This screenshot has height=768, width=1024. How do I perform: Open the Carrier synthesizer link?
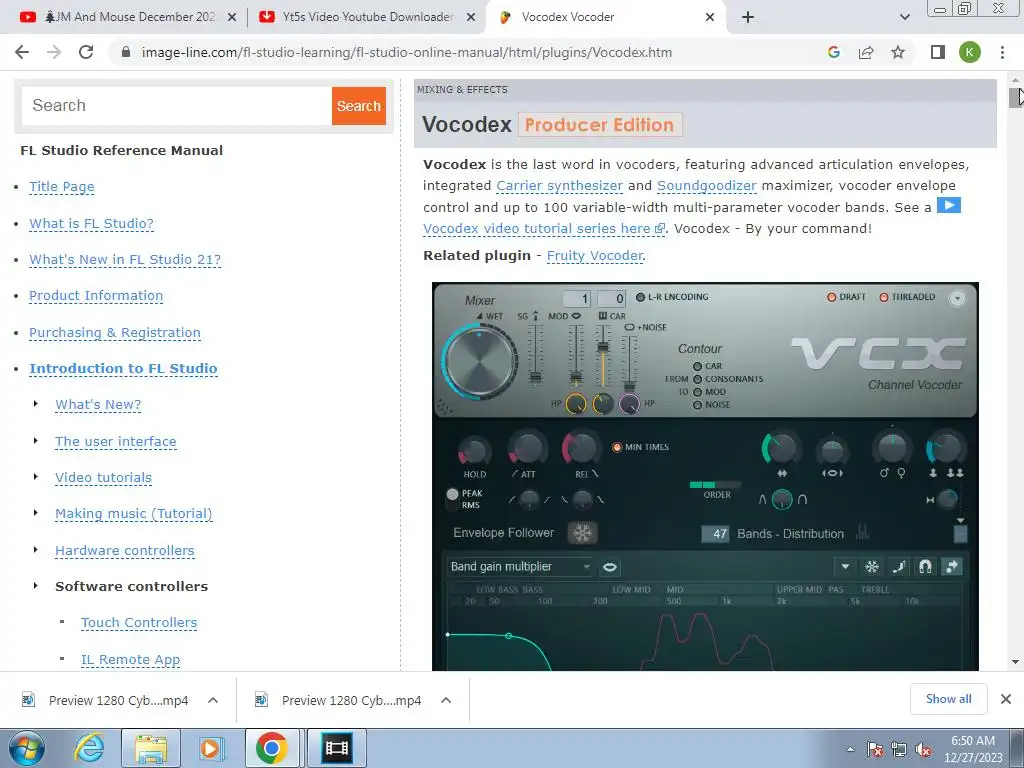(560, 185)
